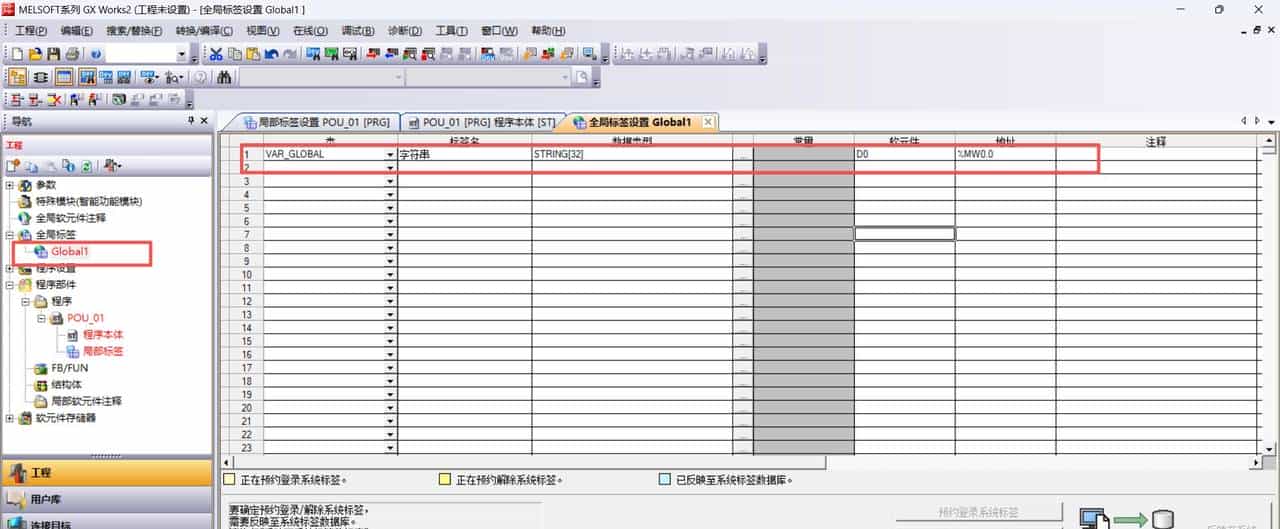Viewport: 1280px width, 529px height.
Task: Select 结构体 in the project tree
Action: pos(67,384)
